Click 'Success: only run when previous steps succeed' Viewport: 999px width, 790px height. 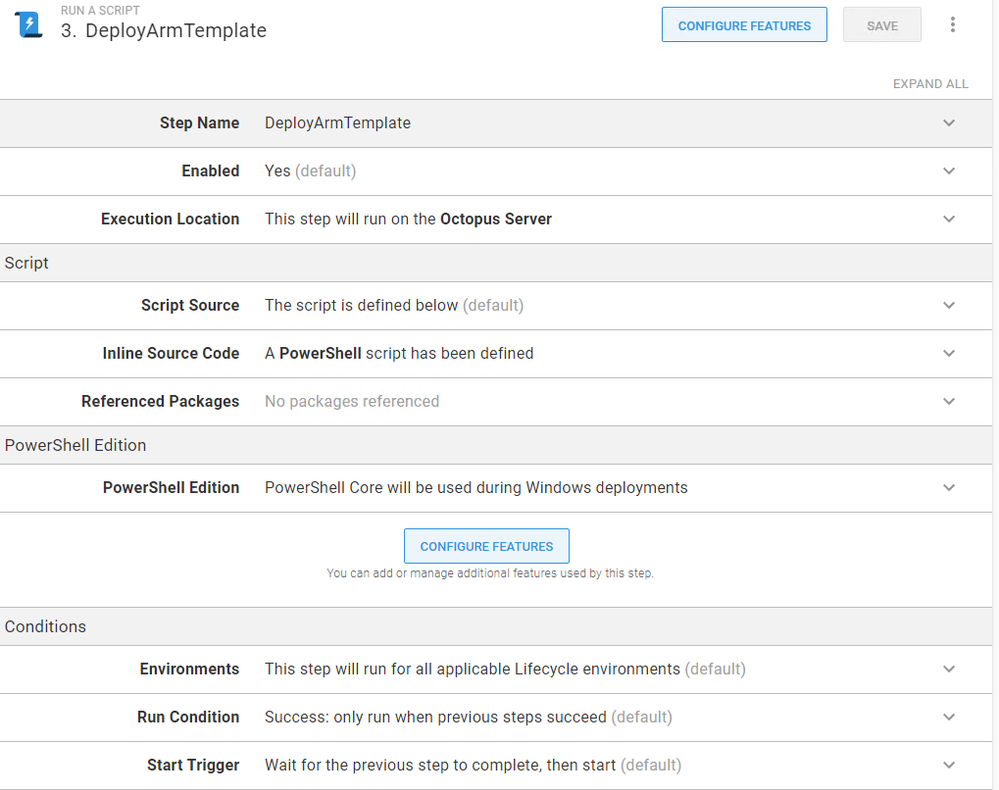(436, 717)
